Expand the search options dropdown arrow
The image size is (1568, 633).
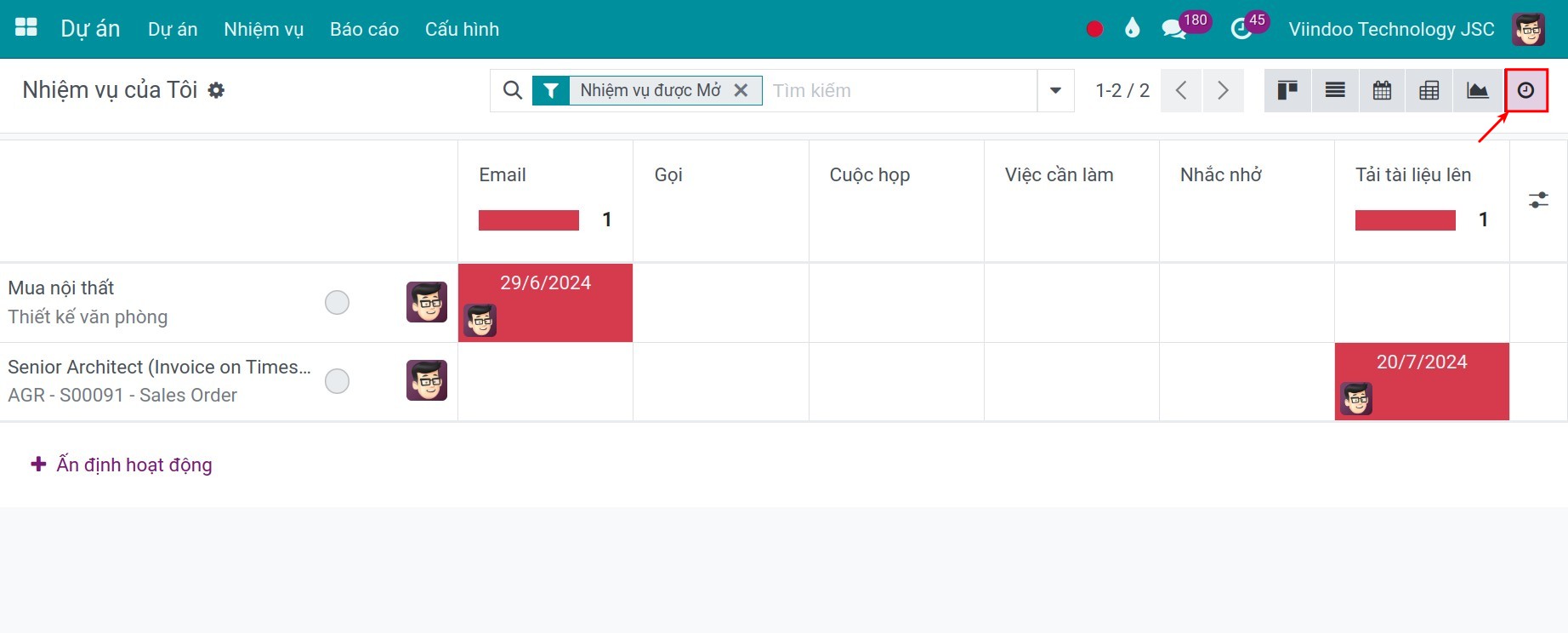(1055, 90)
